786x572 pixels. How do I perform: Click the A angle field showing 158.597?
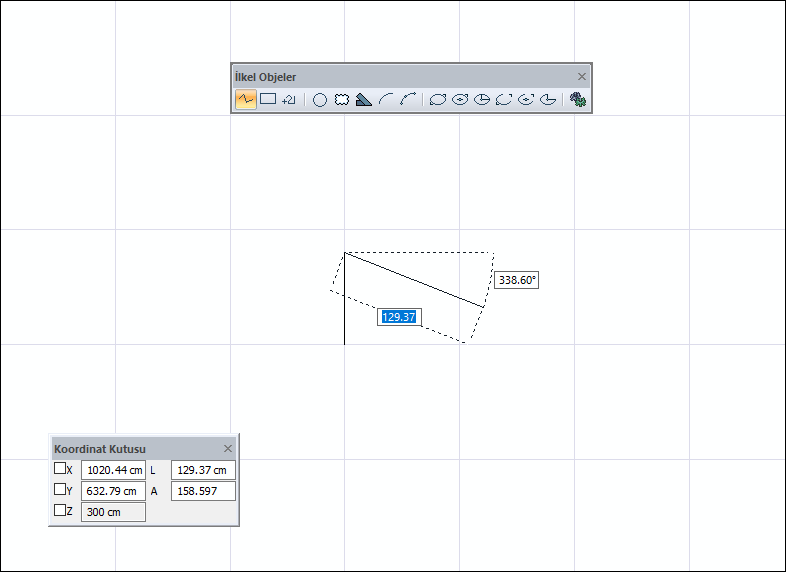tap(203, 491)
